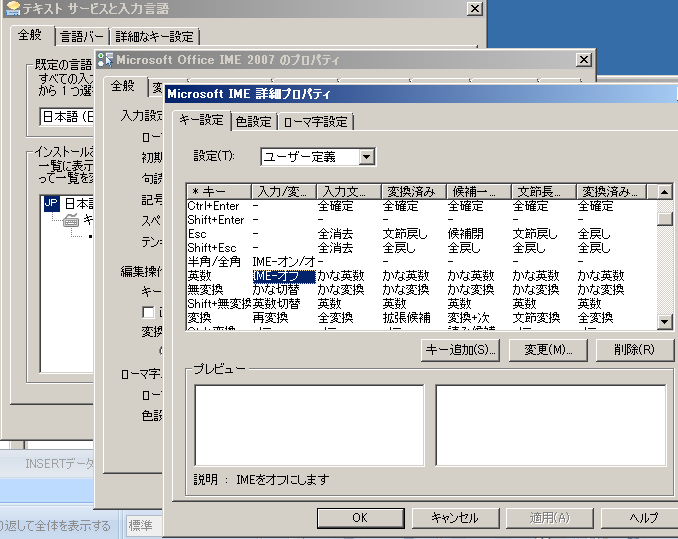The image size is (678, 539).
Task: Click the title icon of Office IME 2007 properties
Action: pyautogui.click(x=106, y=60)
